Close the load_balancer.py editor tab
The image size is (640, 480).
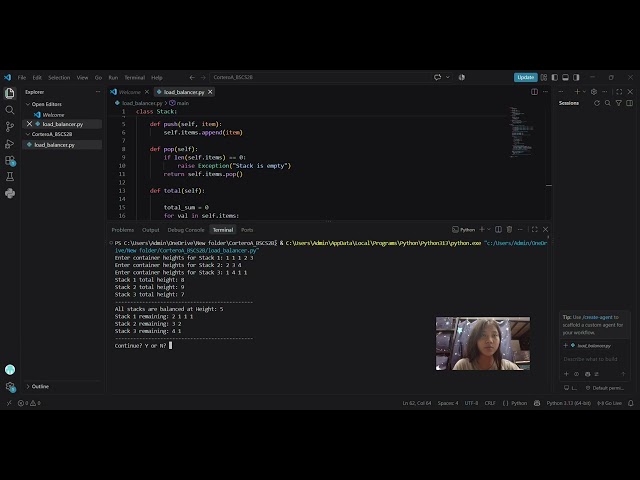point(210,92)
